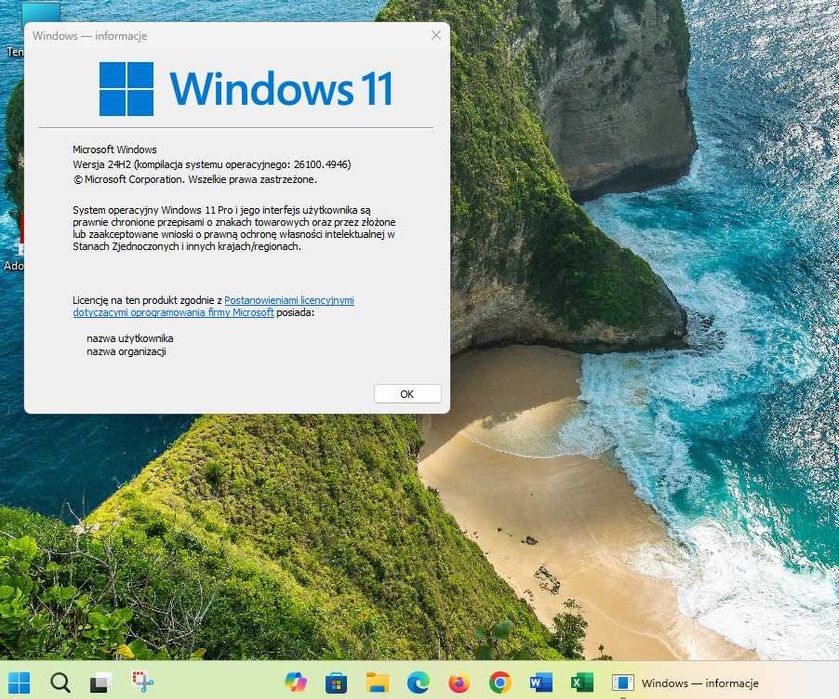This screenshot has height=699, width=839.
Task: Open the Windows Start menu
Action: pyautogui.click(x=19, y=683)
